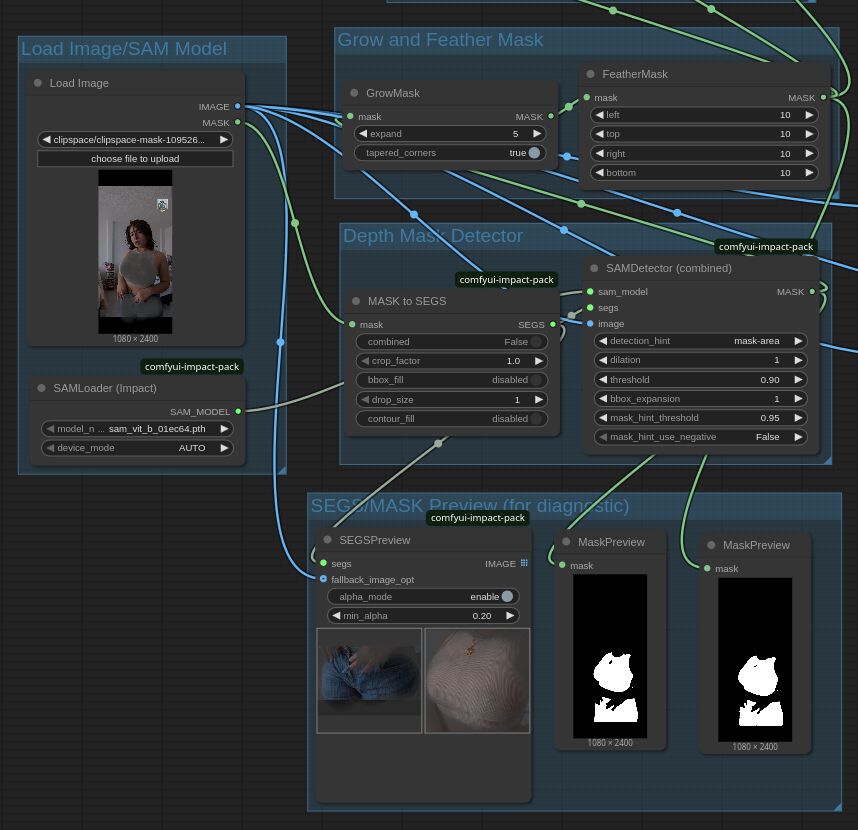Open the model_name sam_vit_b_01ec64.pth selector
The height and width of the screenshot is (830, 858).
tap(137, 428)
